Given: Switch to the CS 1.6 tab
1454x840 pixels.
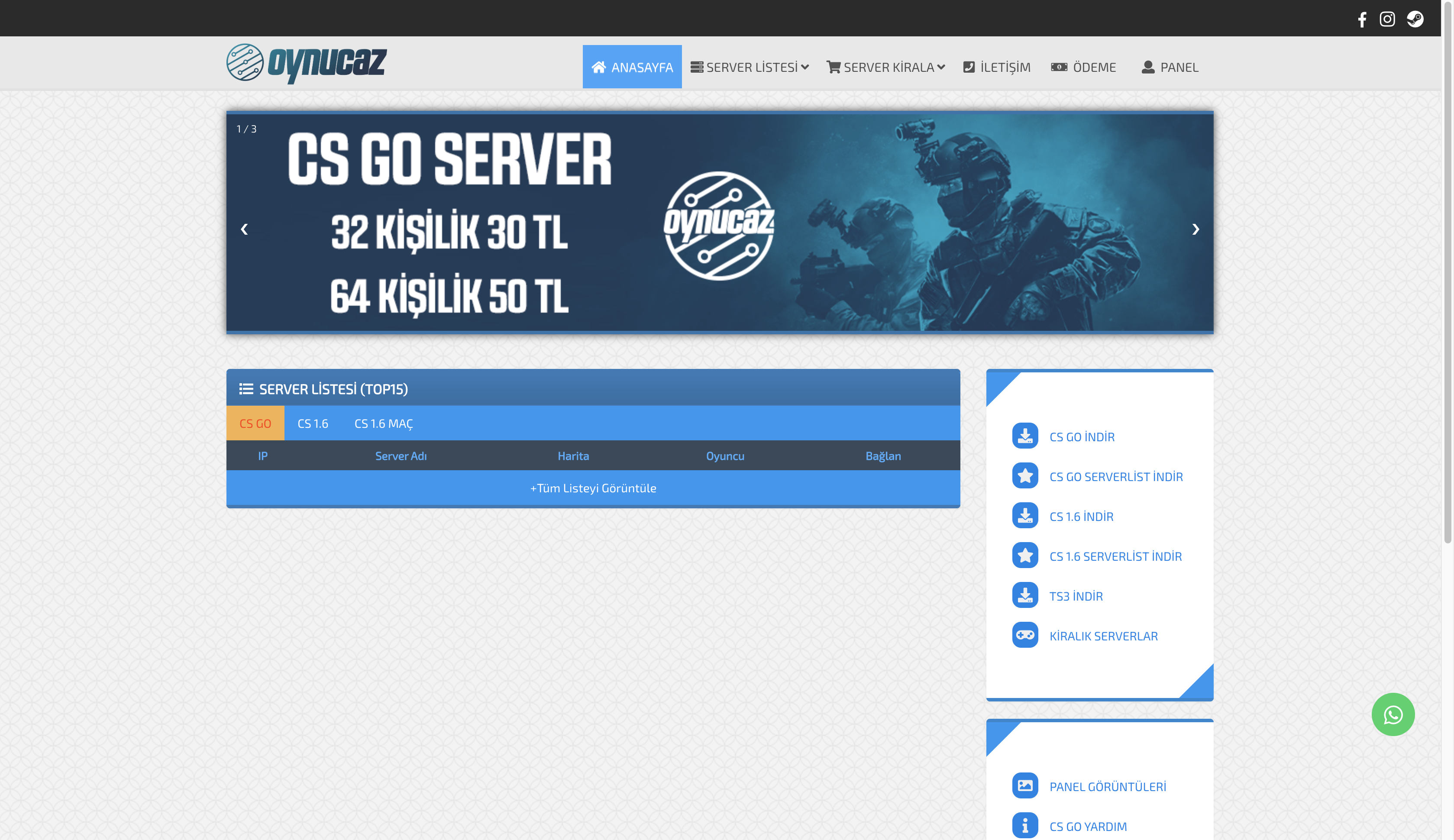Looking at the screenshot, I should tap(313, 423).
